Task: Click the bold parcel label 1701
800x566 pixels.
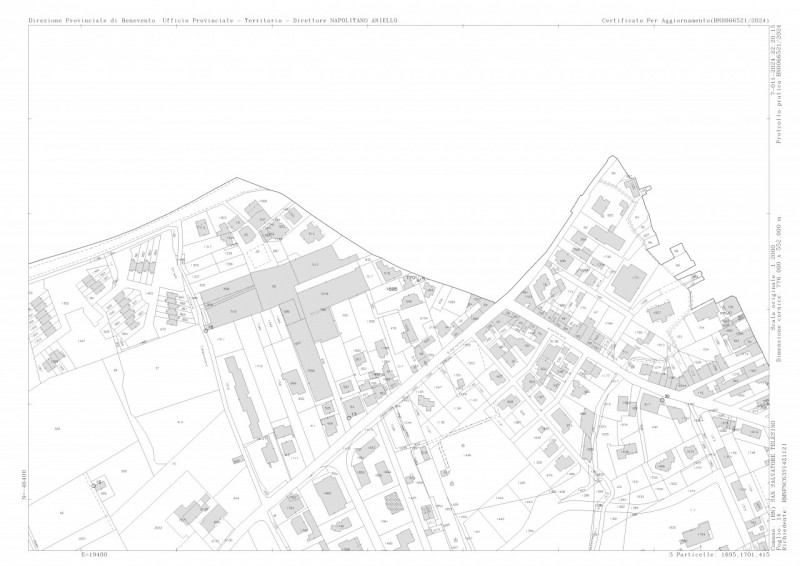Action: click(x=410, y=278)
